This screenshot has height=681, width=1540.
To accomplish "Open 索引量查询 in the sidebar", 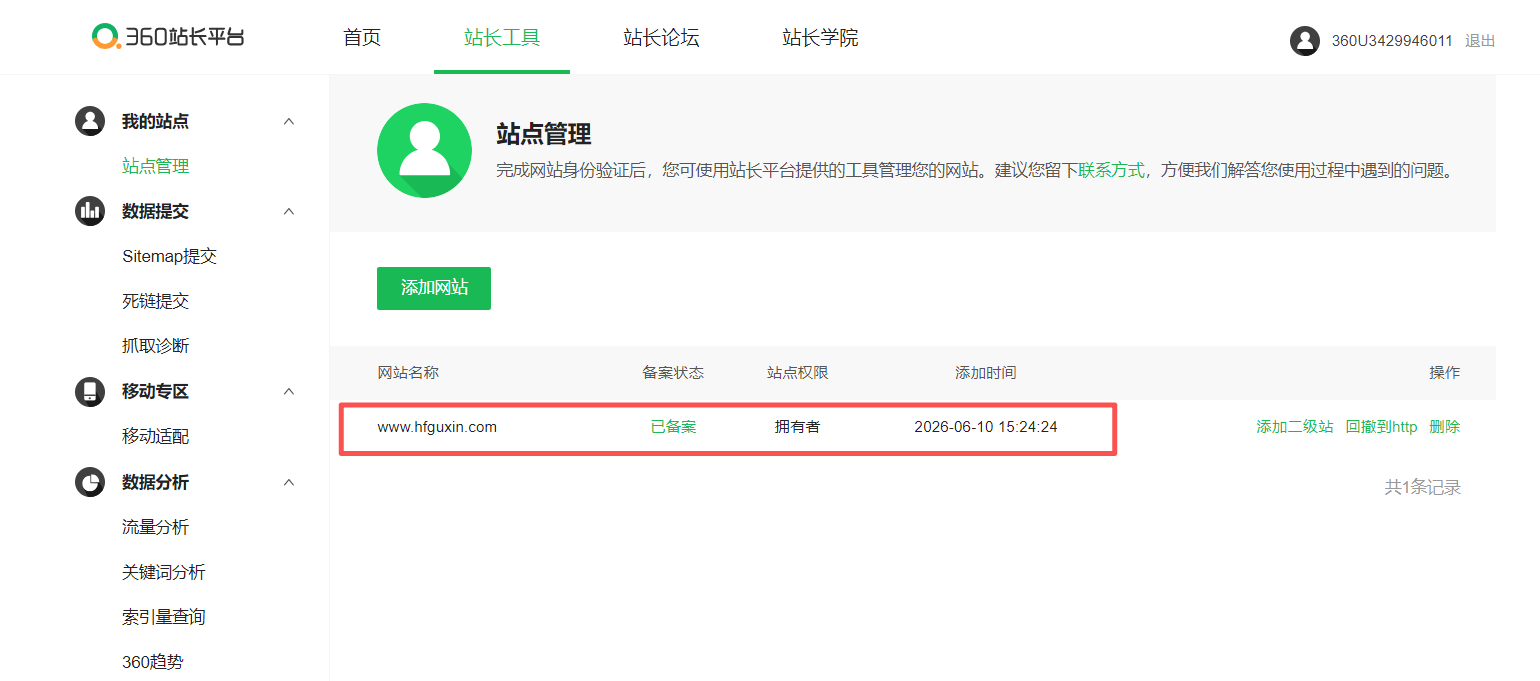I will point(164,617).
